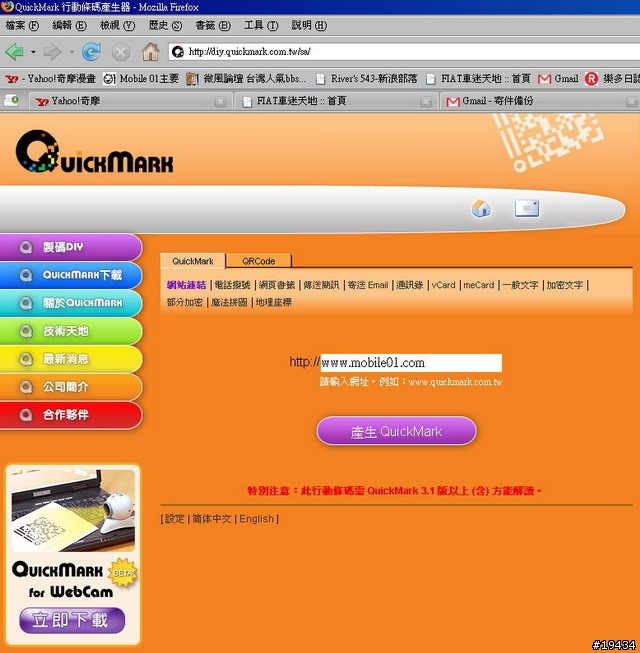This screenshot has width=640, height=653.
Task: Choose 傳送簡訊 code type
Action: tap(321, 285)
